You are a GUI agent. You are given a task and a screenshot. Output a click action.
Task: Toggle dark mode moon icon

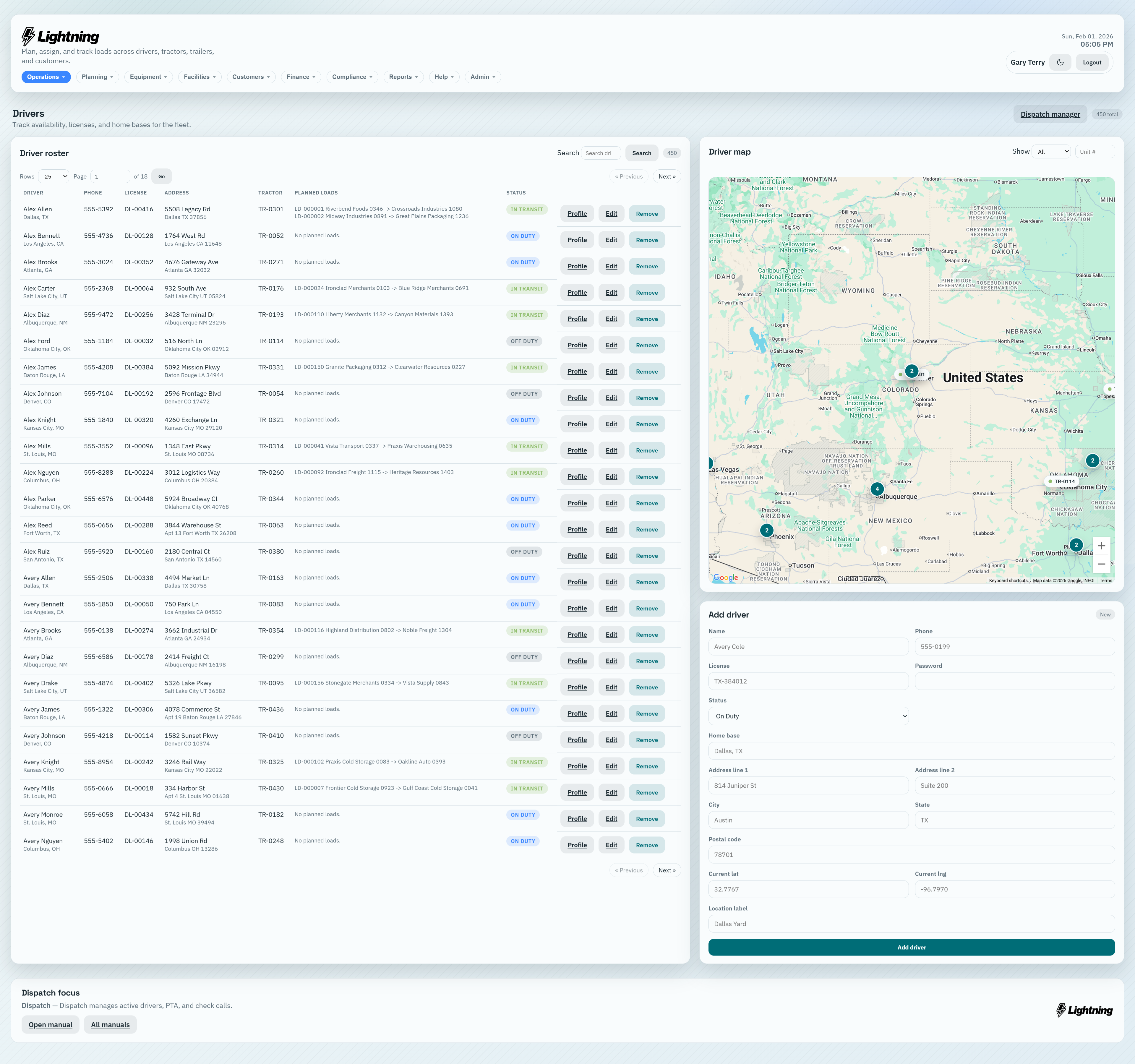point(1060,63)
